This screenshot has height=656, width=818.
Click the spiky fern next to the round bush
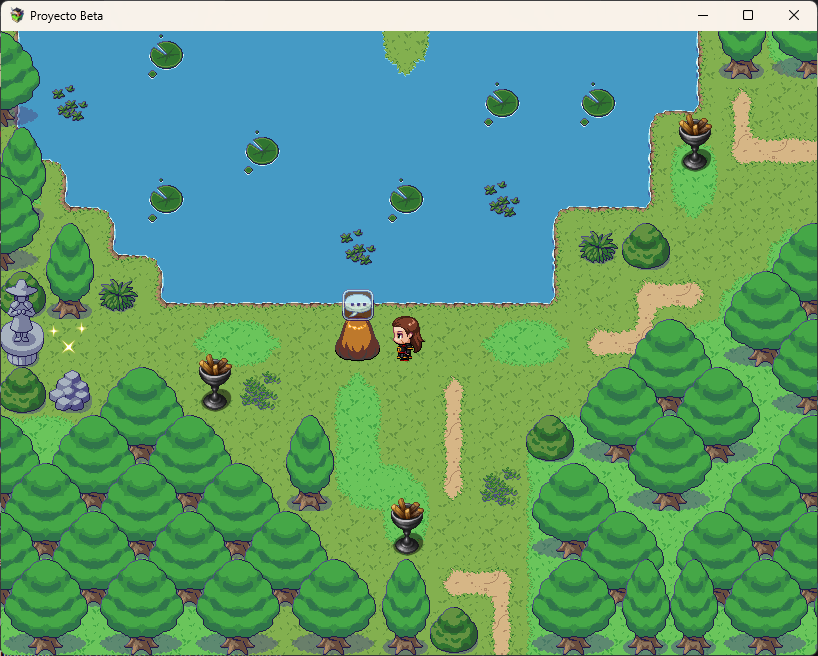(x=598, y=247)
